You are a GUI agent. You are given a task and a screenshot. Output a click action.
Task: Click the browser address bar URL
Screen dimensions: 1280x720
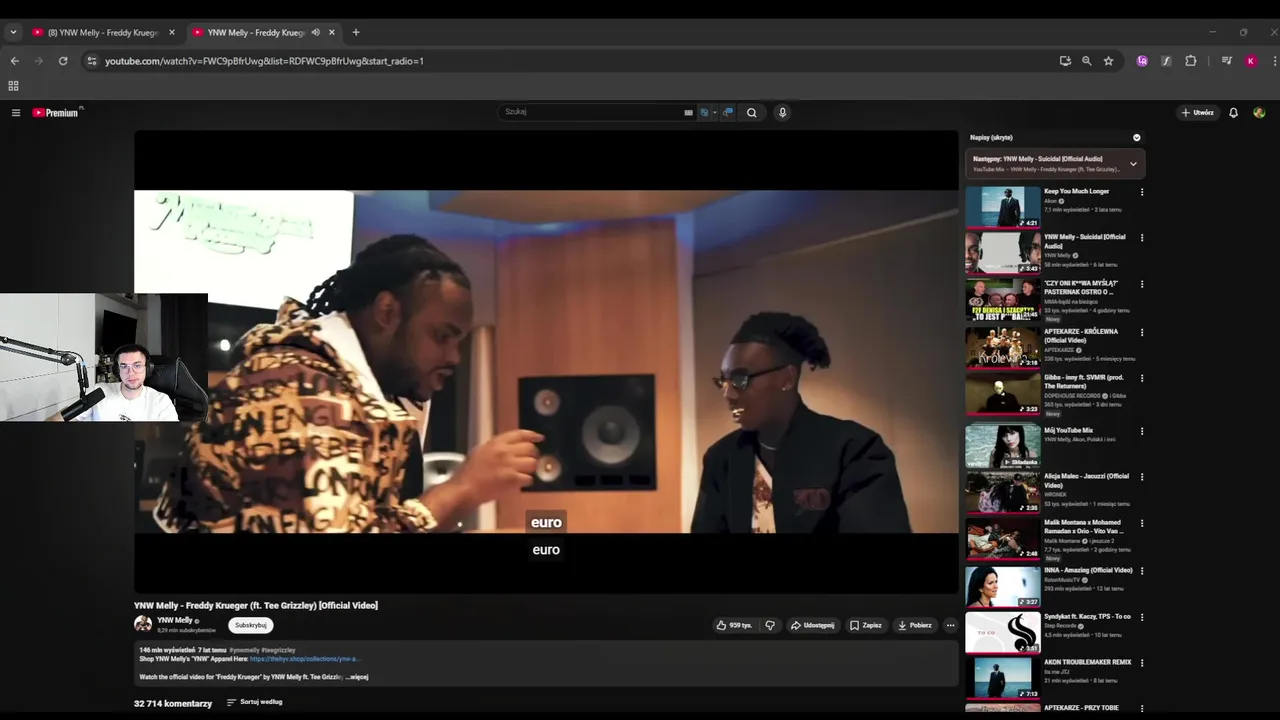click(x=264, y=61)
